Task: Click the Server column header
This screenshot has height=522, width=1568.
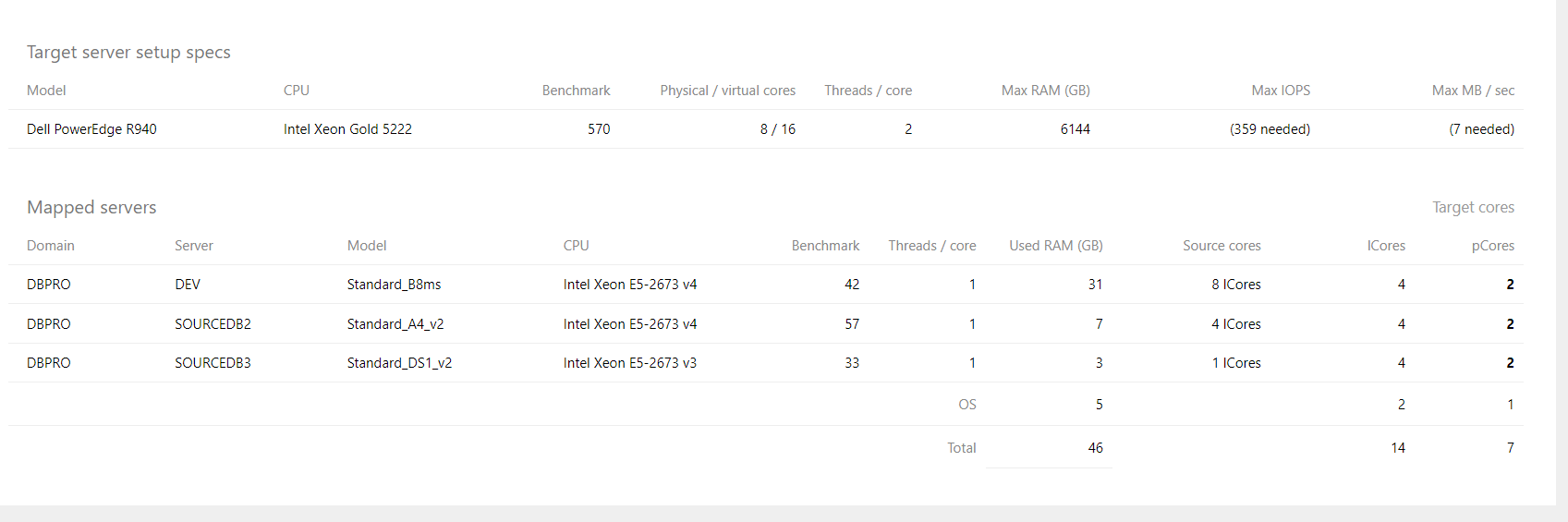Action: click(194, 246)
